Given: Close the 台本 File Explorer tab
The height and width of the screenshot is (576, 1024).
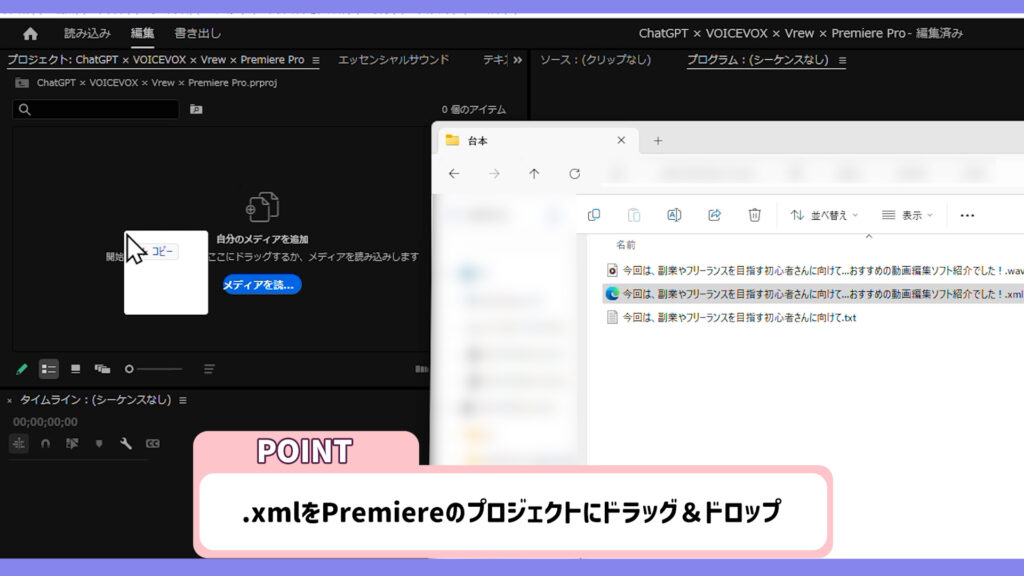Looking at the screenshot, I should pos(621,140).
